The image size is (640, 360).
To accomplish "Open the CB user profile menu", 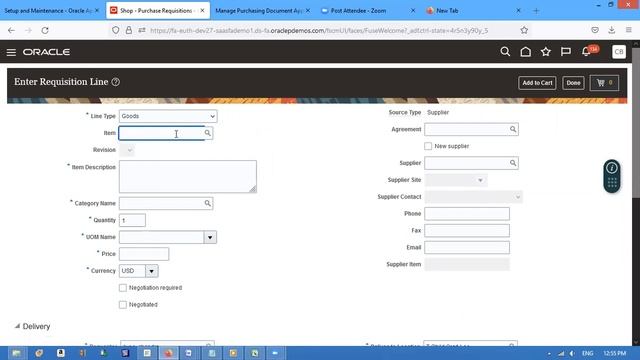I will pyautogui.click(x=618, y=52).
